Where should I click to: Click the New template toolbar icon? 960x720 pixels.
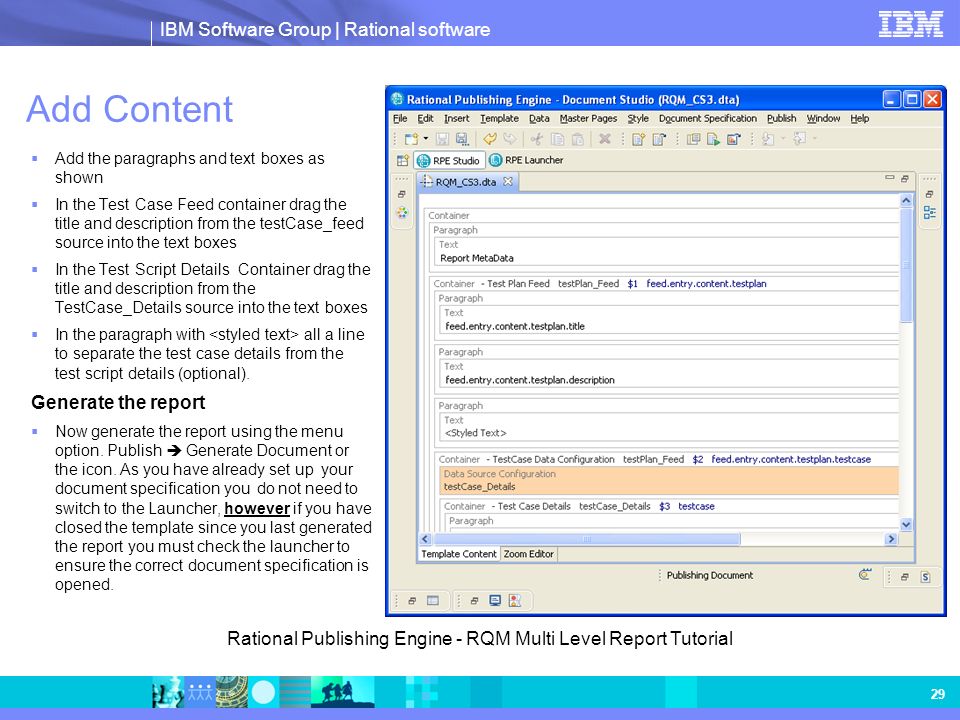tap(411, 139)
